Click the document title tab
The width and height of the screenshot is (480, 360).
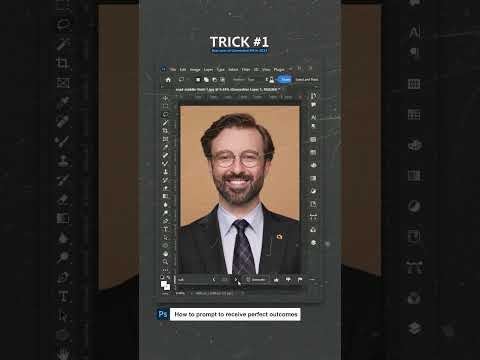click(x=228, y=90)
